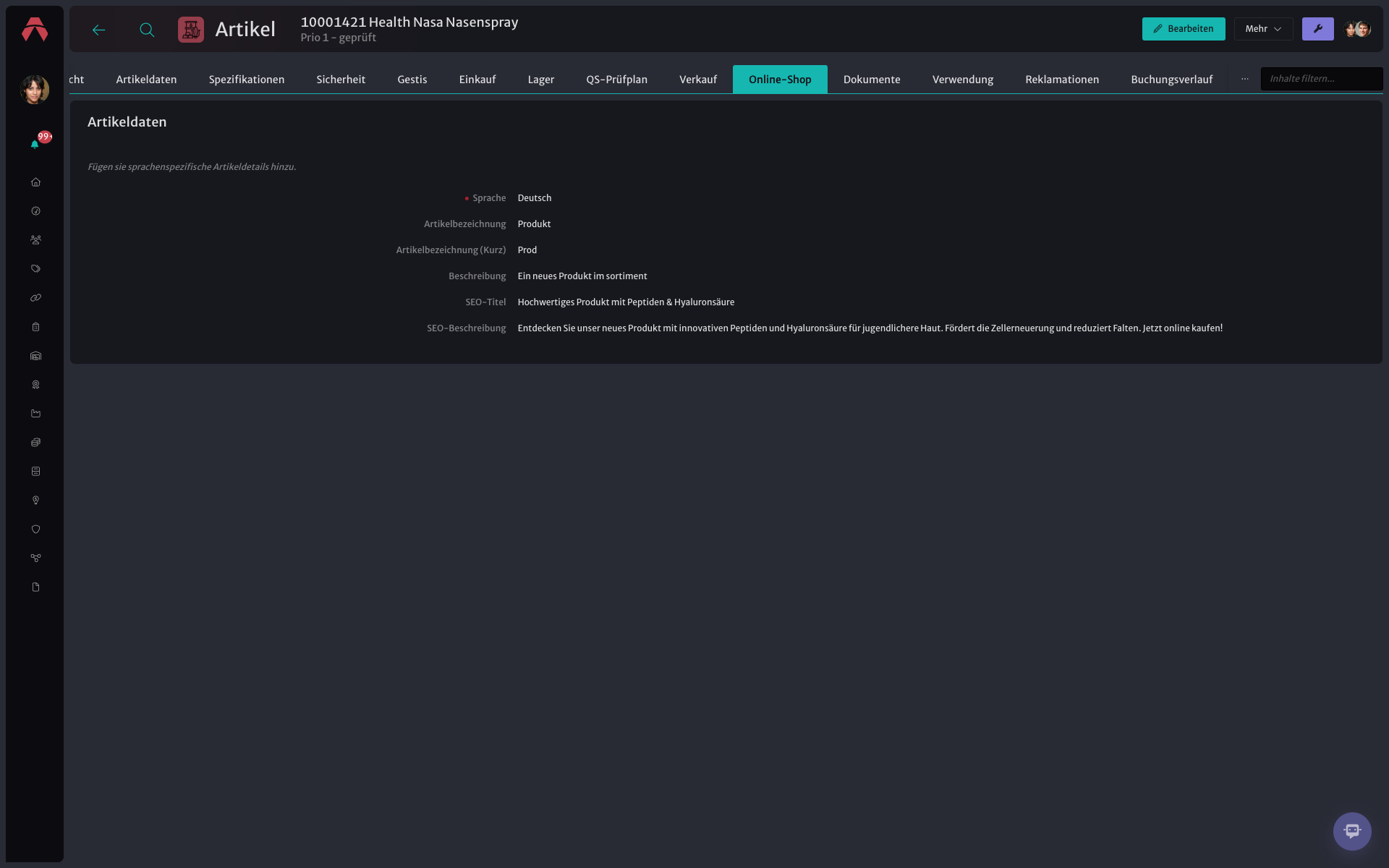Open the lightbulb ideas sidebar icon
The height and width of the screenshot is (868, 1389).
pos(35,501)
